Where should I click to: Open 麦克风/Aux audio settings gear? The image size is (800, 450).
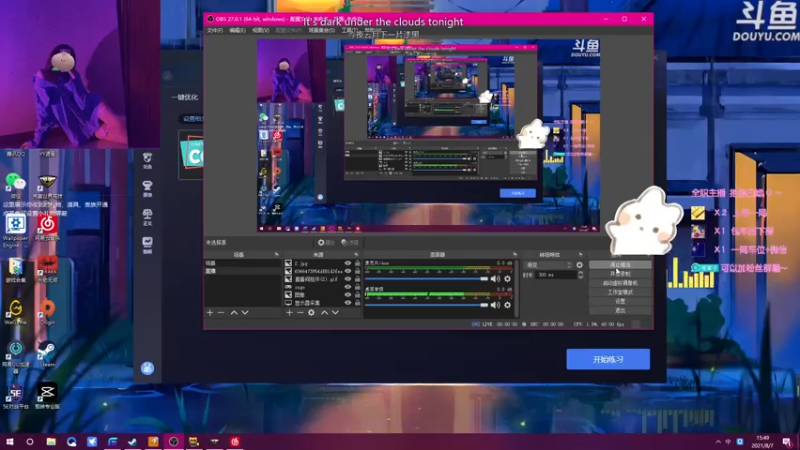click(x=507, y=279)
